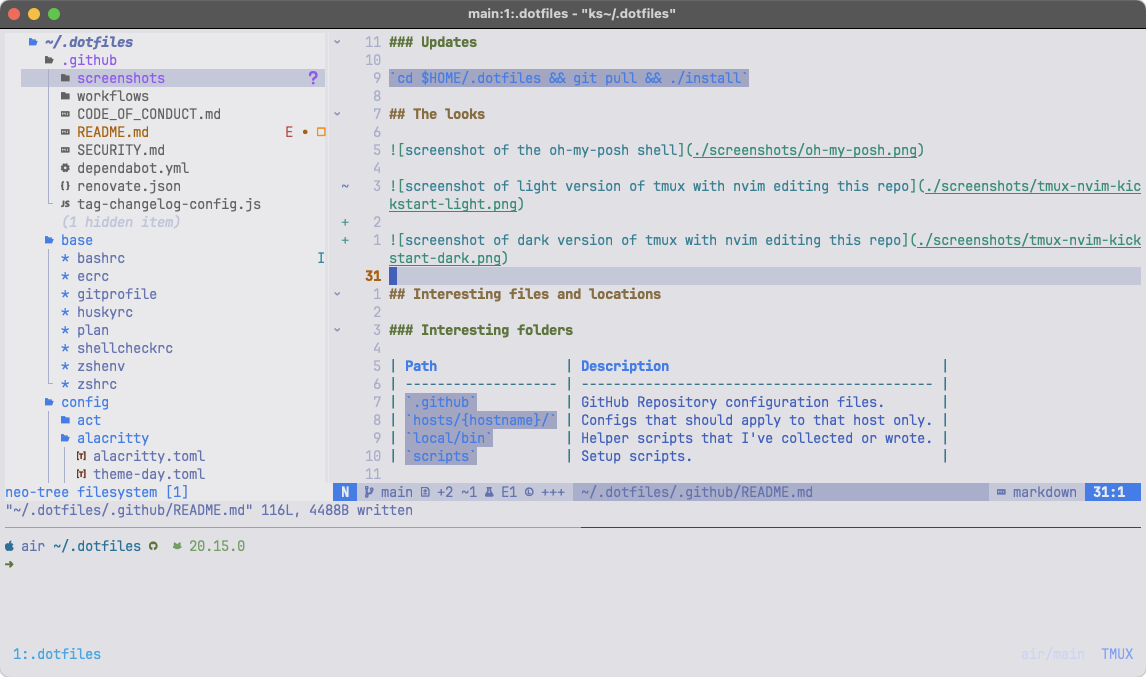Toggle the fold chevron at '### Updates' heading

pyautogui.click(x=337, y=42)
